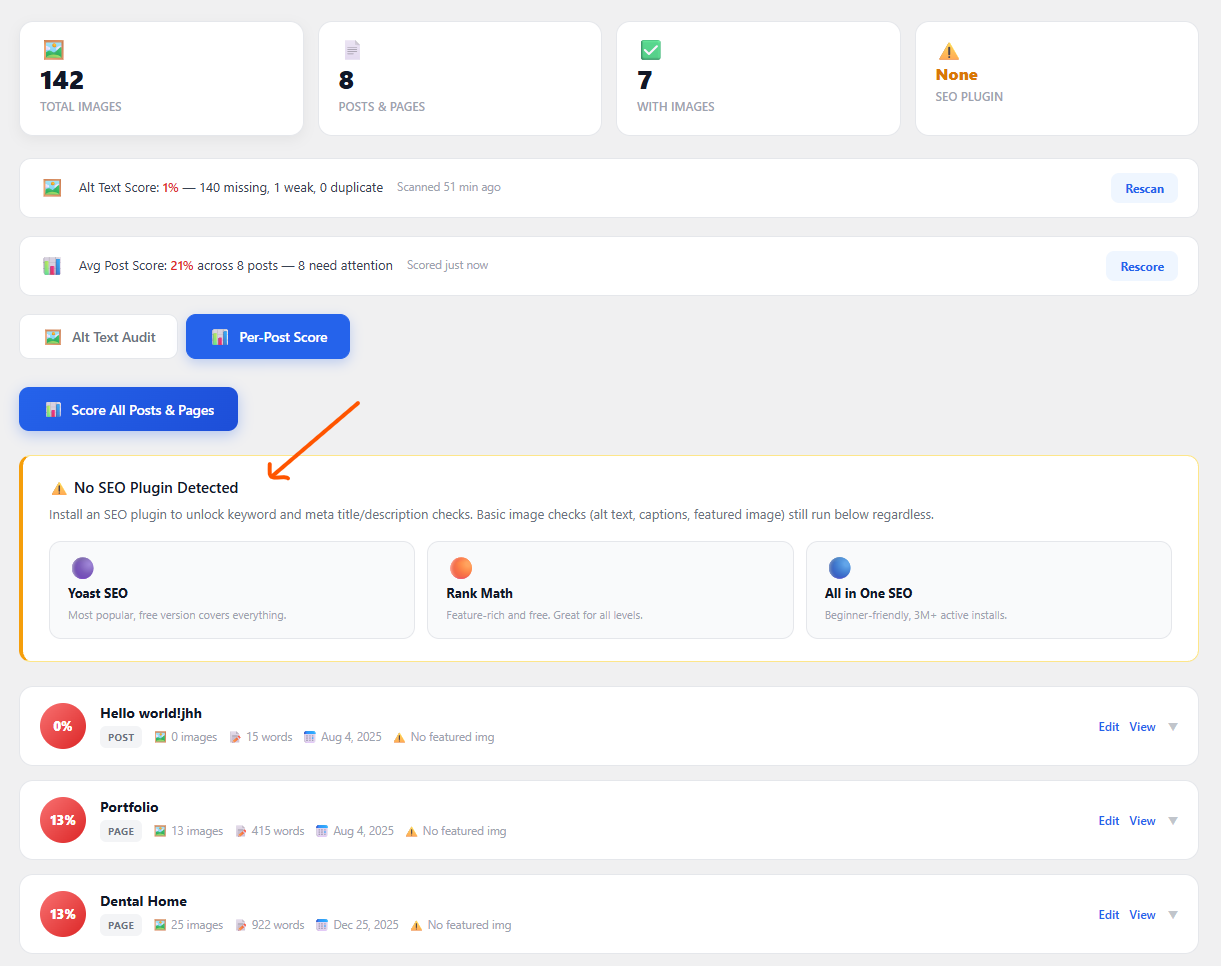Click the 13 images text

click(x=197, y=831)
